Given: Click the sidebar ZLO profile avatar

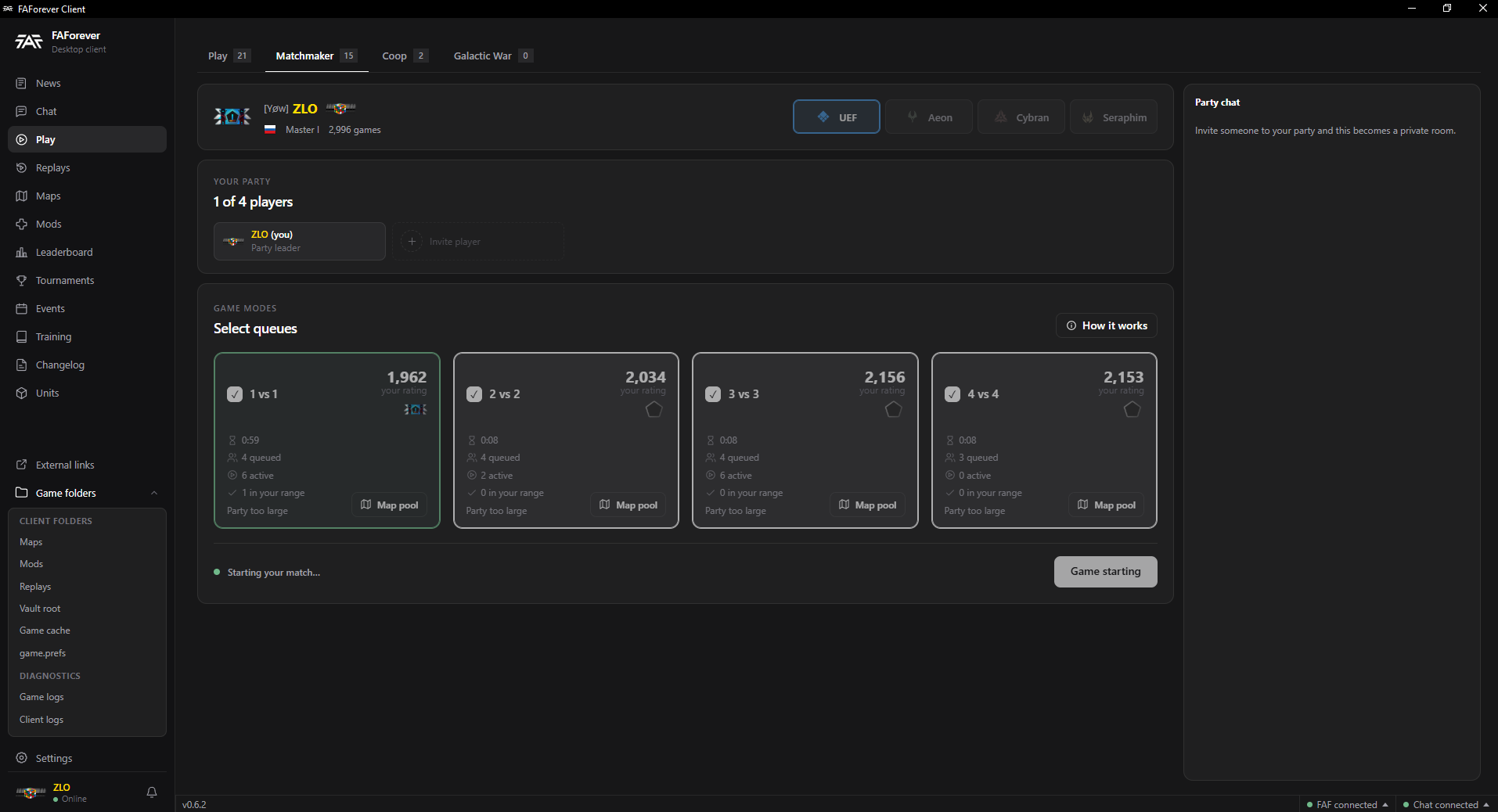Looking at the screenshot, I should point(31,792).
